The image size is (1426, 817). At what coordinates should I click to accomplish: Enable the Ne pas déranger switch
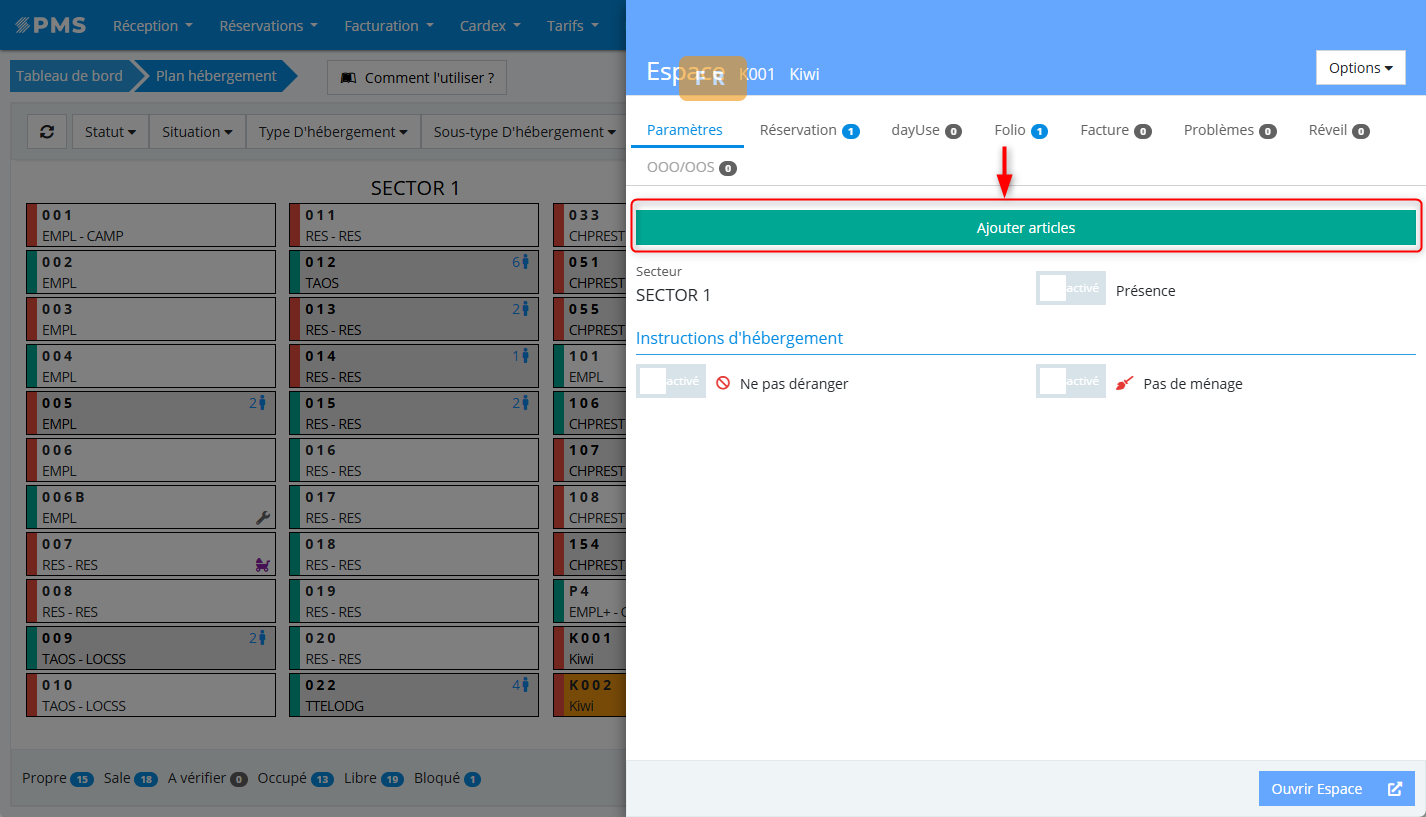pyautogui.click(x=670, y=382)
